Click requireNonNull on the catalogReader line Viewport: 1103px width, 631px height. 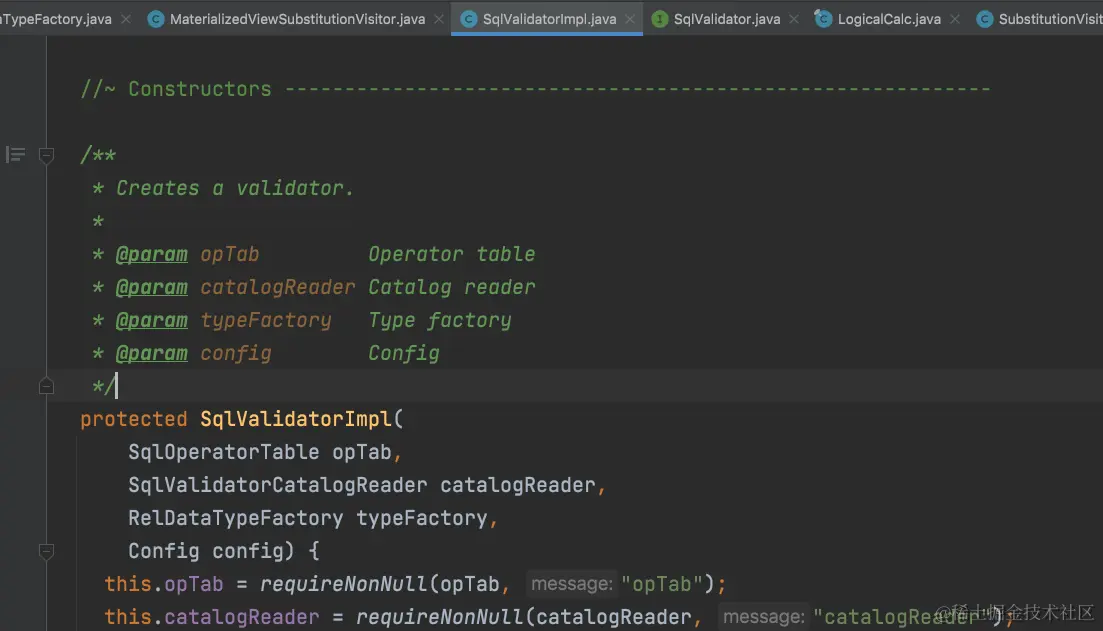[440, 618]
